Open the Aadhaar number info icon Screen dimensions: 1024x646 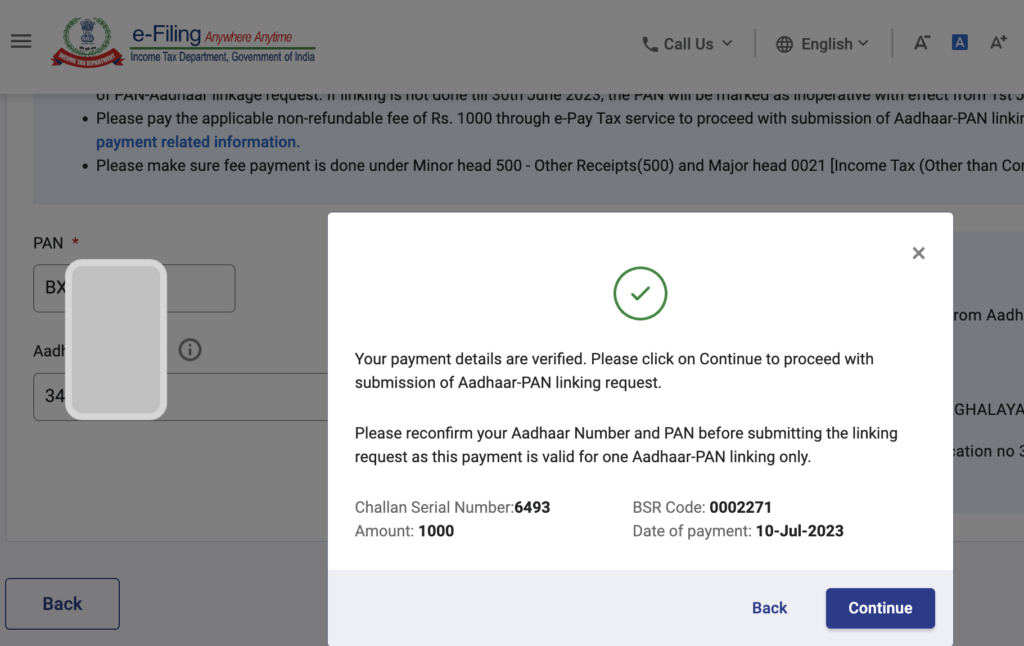point(190,350)
